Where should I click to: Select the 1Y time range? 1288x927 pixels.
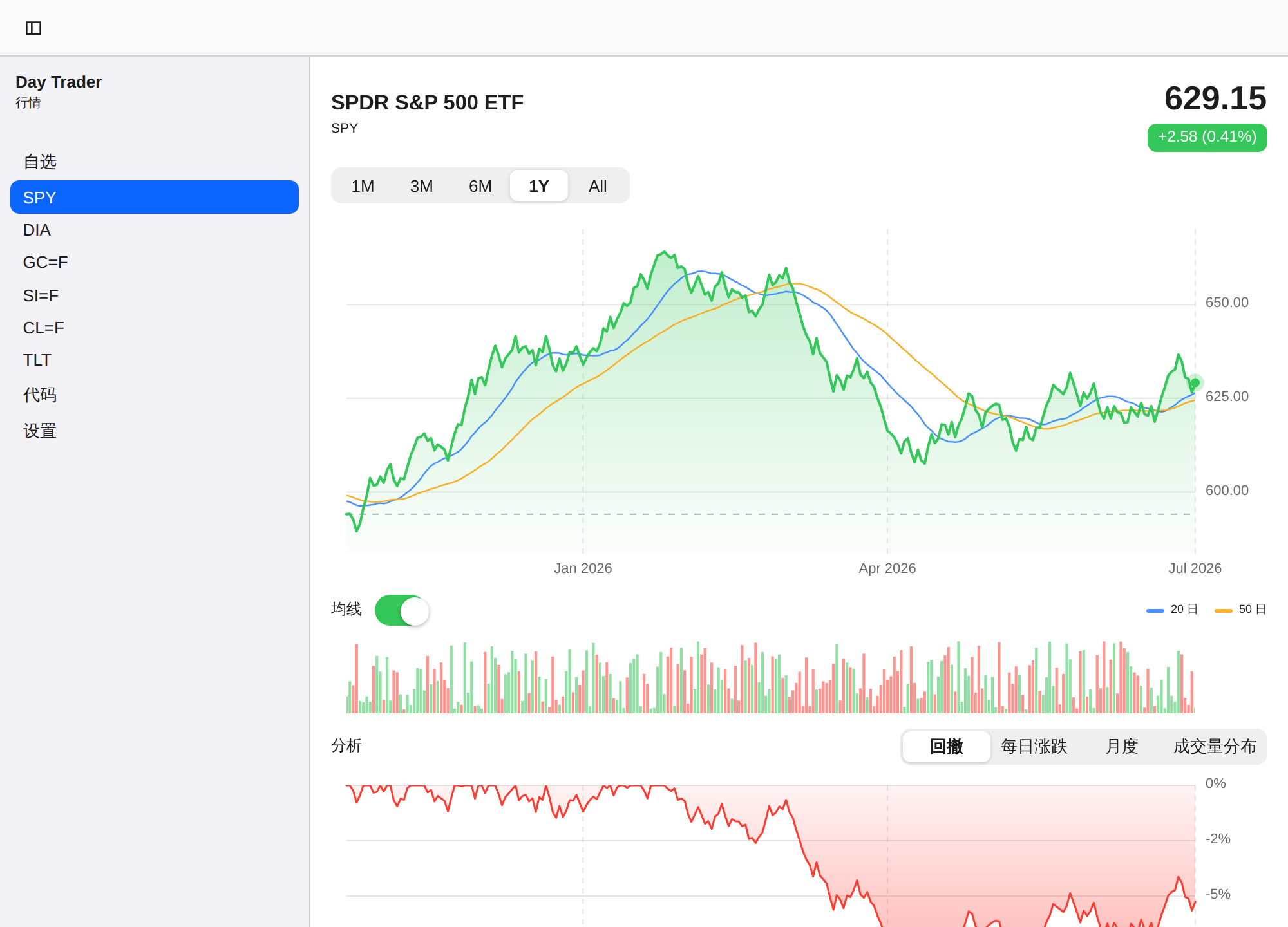tap(539, 186)
